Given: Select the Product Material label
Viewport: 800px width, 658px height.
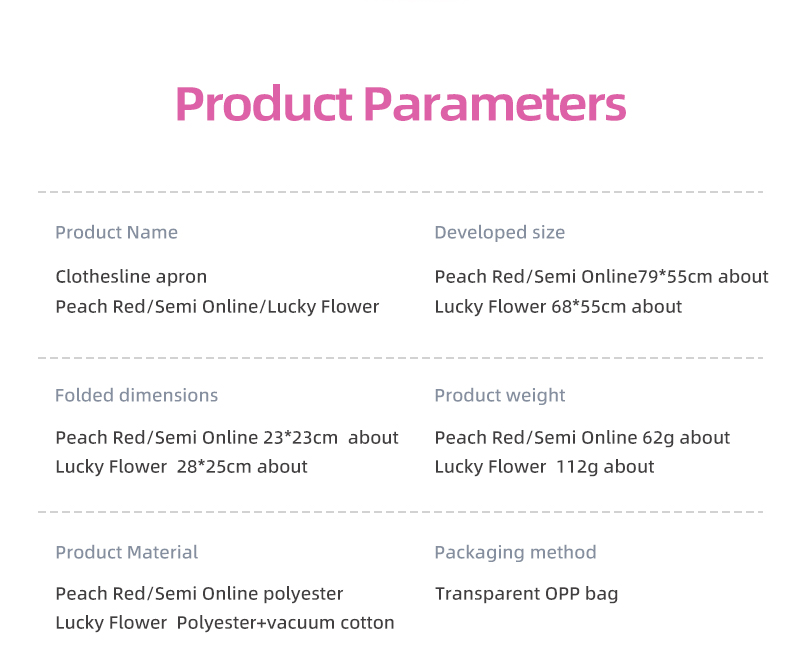Looking at the screenshot, I should click(127, 552).
